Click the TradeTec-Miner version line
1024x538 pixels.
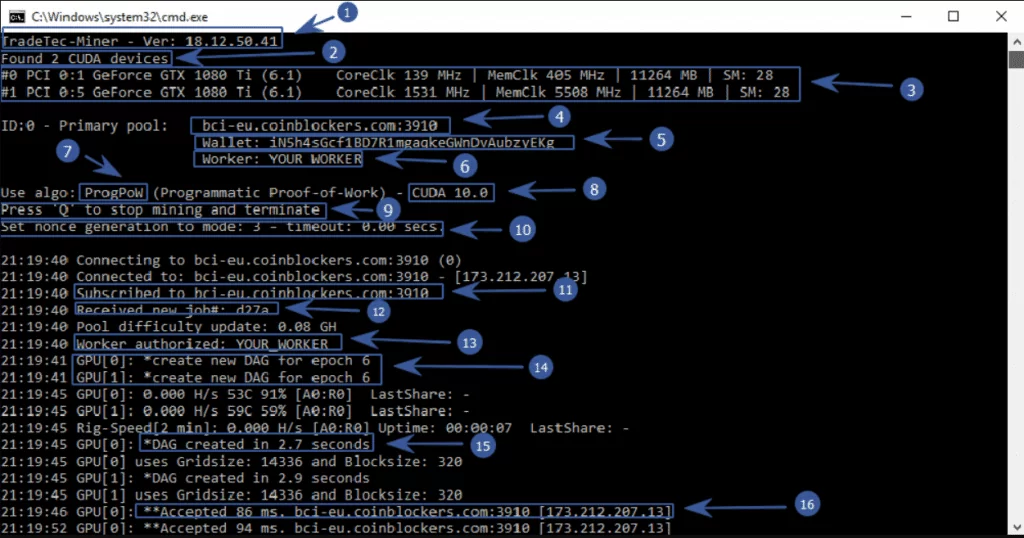click(140, 41)
